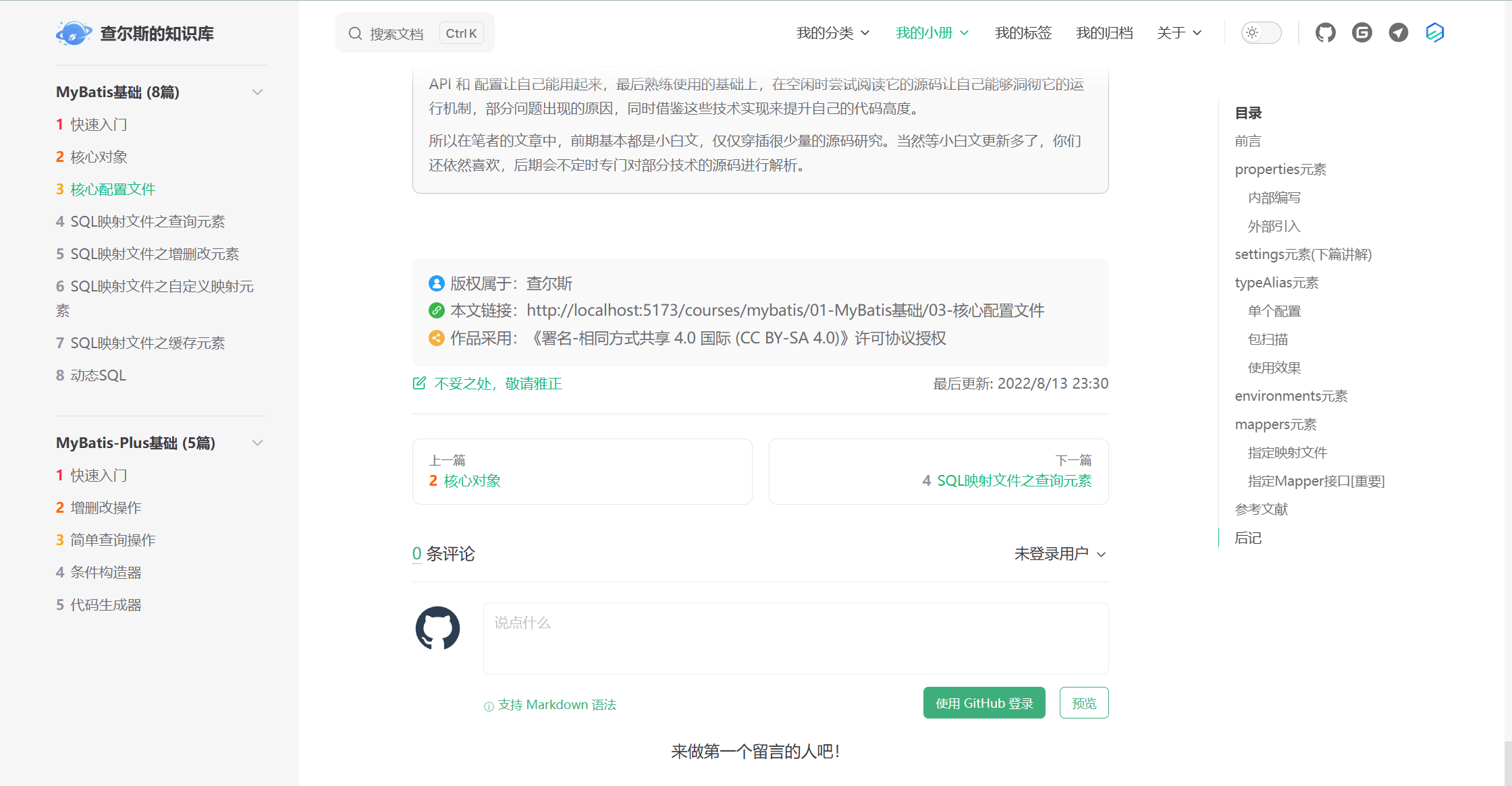Image resolution: width=1512 pixels, height=786 pixels.
Task: Open the 我的归档 nav item
Action: 1104,32
